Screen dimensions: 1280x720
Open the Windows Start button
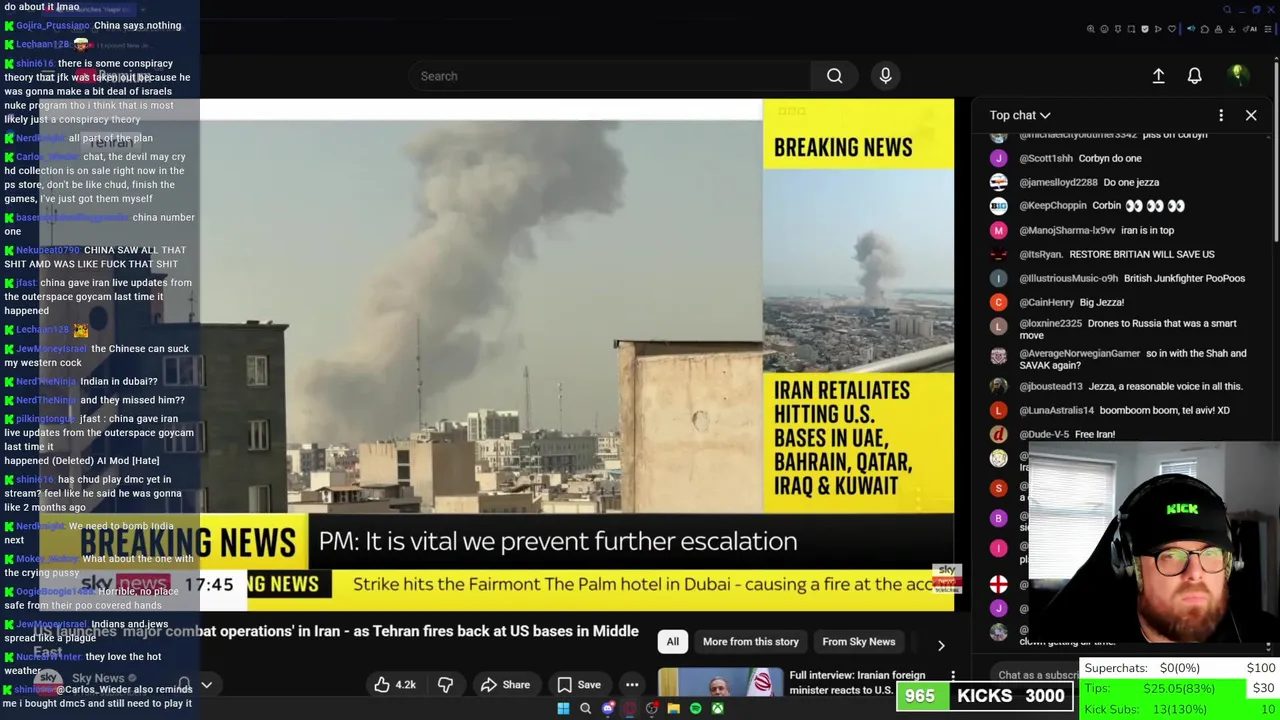tap(563, 708)
